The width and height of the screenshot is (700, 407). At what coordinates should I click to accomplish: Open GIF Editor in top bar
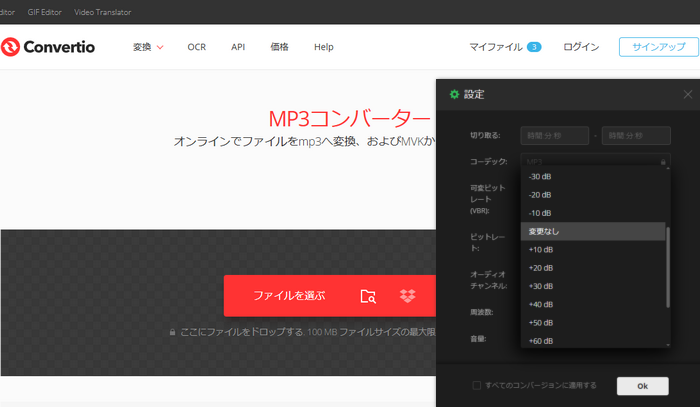(x=45, y=12)
